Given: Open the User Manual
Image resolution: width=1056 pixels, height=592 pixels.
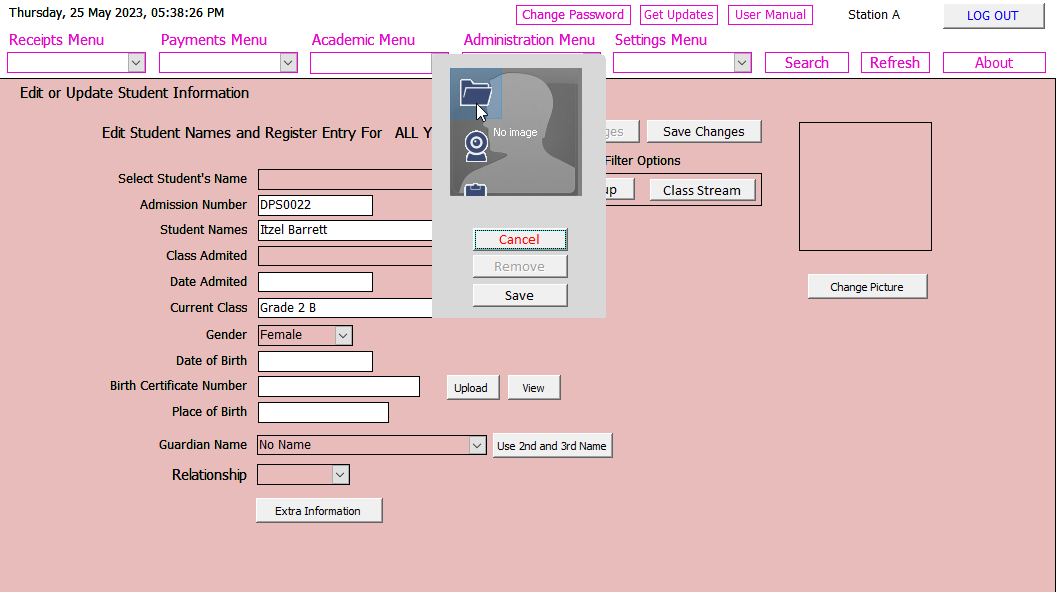Looking at the screenshot, I should (770, 15).
